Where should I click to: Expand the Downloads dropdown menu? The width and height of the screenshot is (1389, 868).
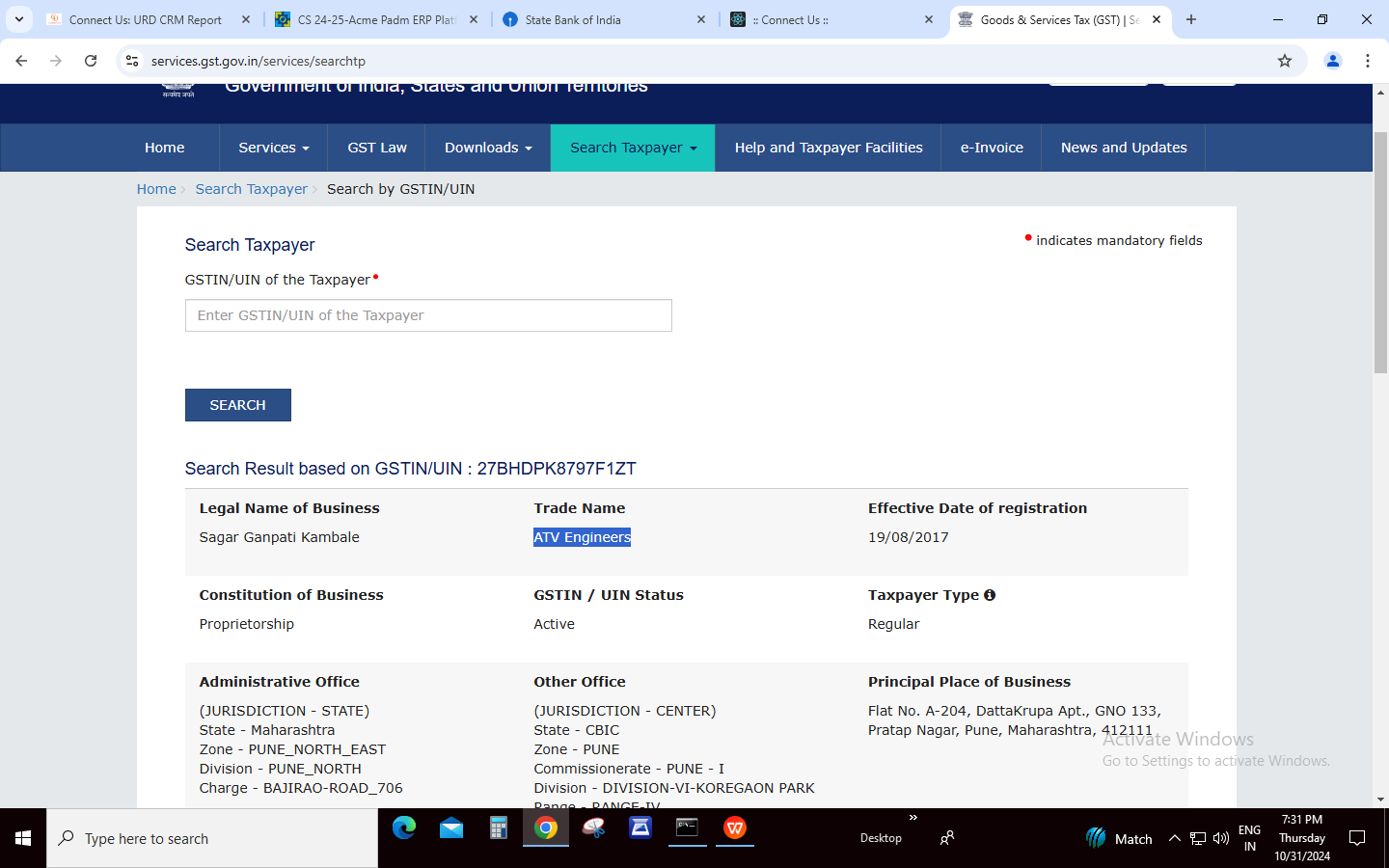coord(488,148)
